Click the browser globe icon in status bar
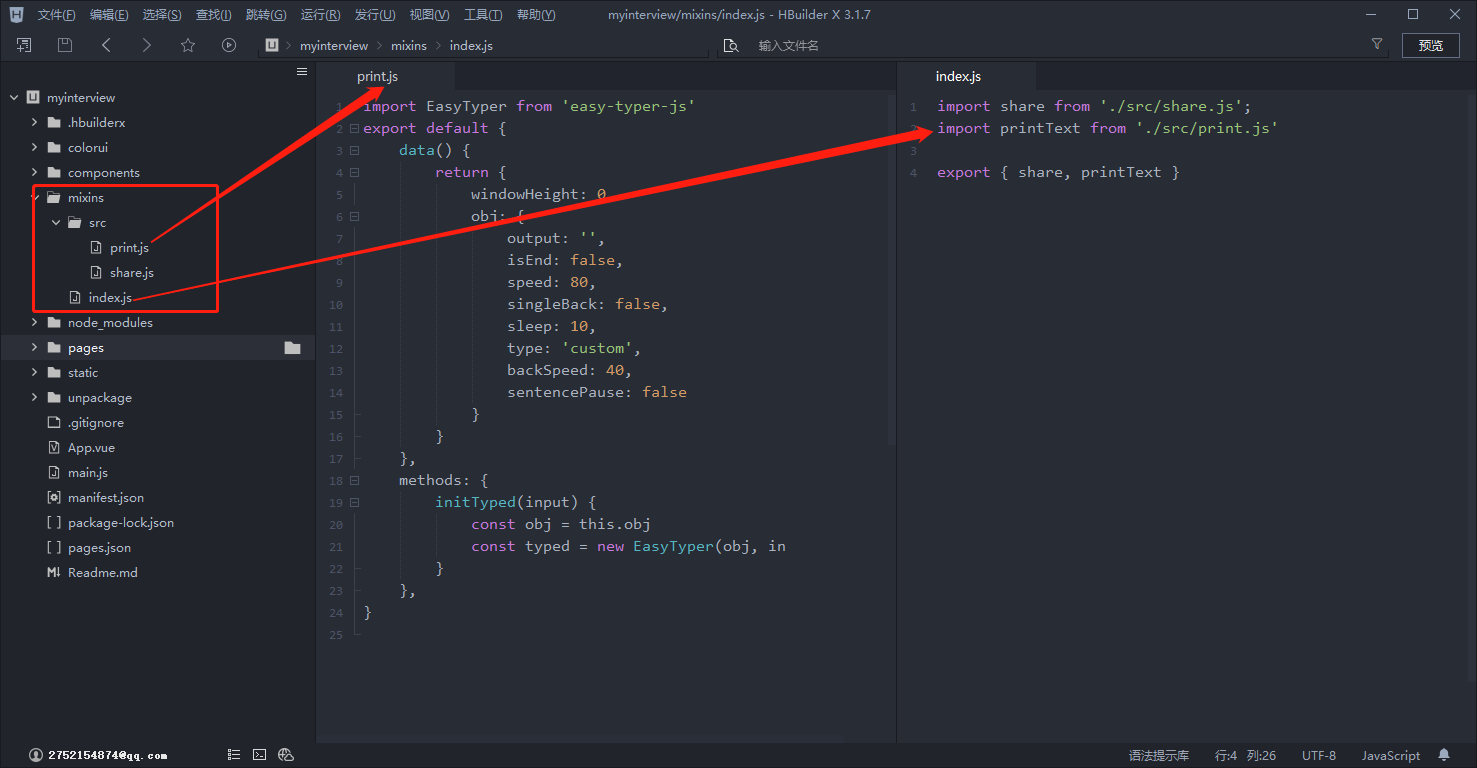Viewport: 1477px width, 768px height. click(x=286, y=755)
